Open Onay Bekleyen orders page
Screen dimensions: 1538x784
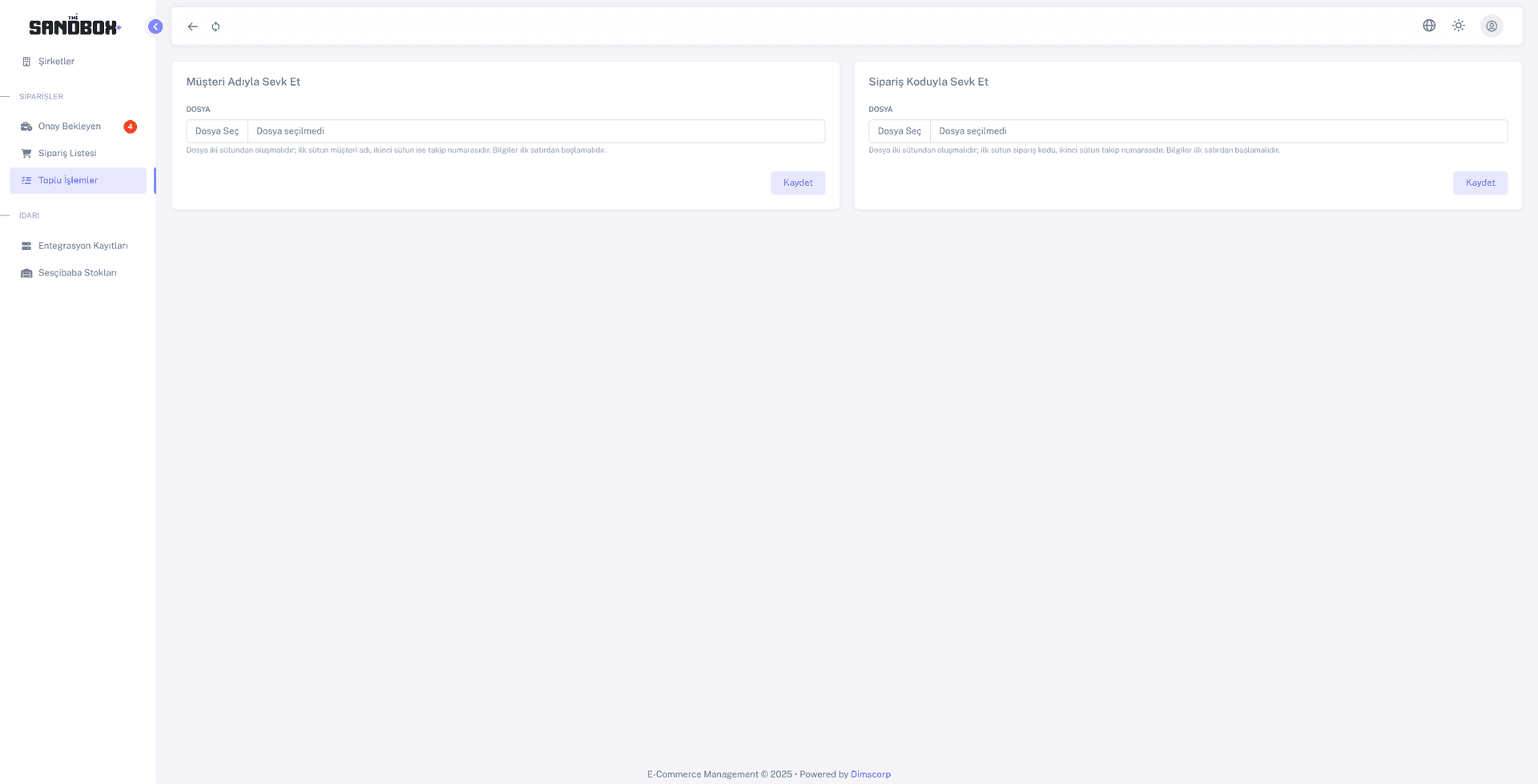pos(70,127)
